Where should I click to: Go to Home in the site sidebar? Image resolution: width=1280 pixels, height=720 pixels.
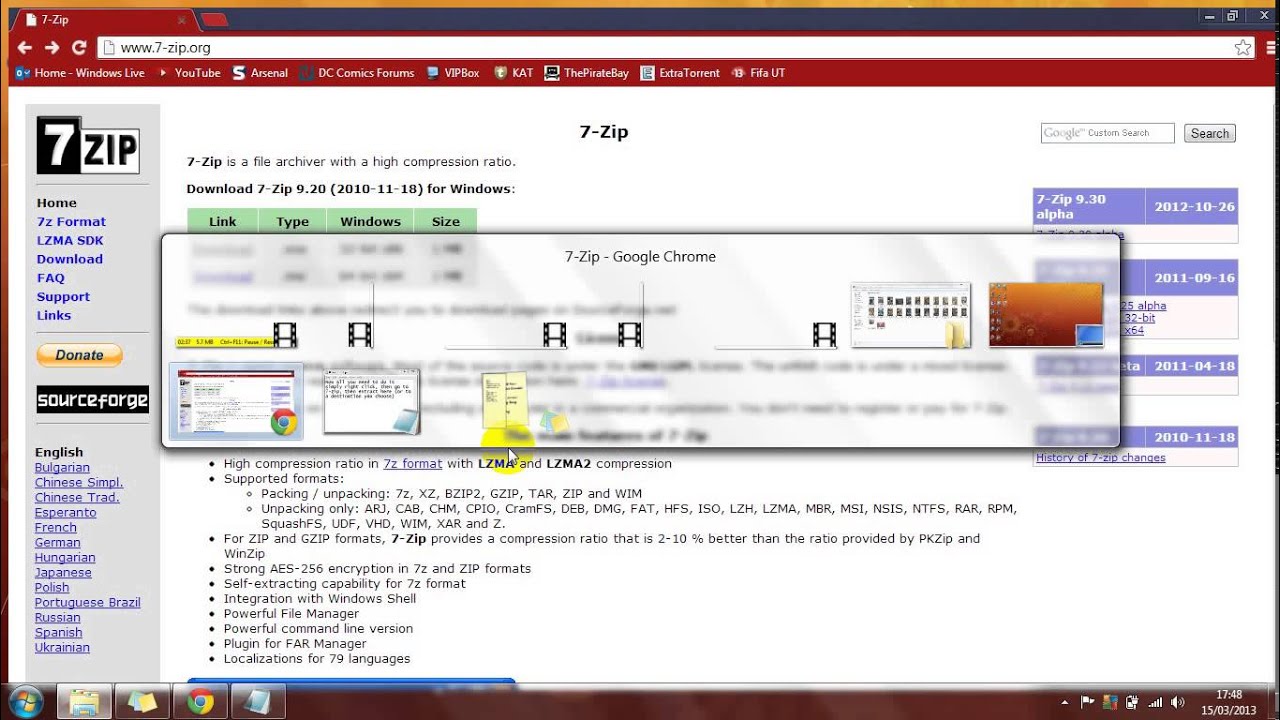tap(57, 203)
